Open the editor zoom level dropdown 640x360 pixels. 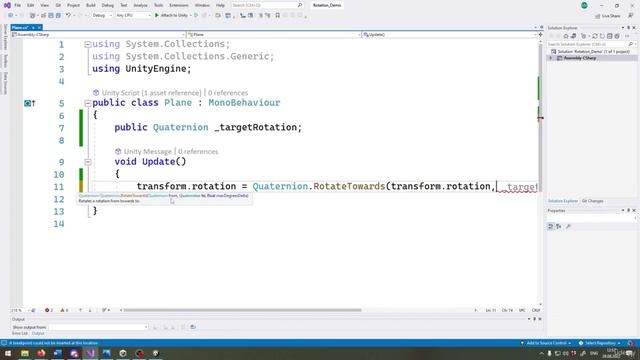point(20,310)
